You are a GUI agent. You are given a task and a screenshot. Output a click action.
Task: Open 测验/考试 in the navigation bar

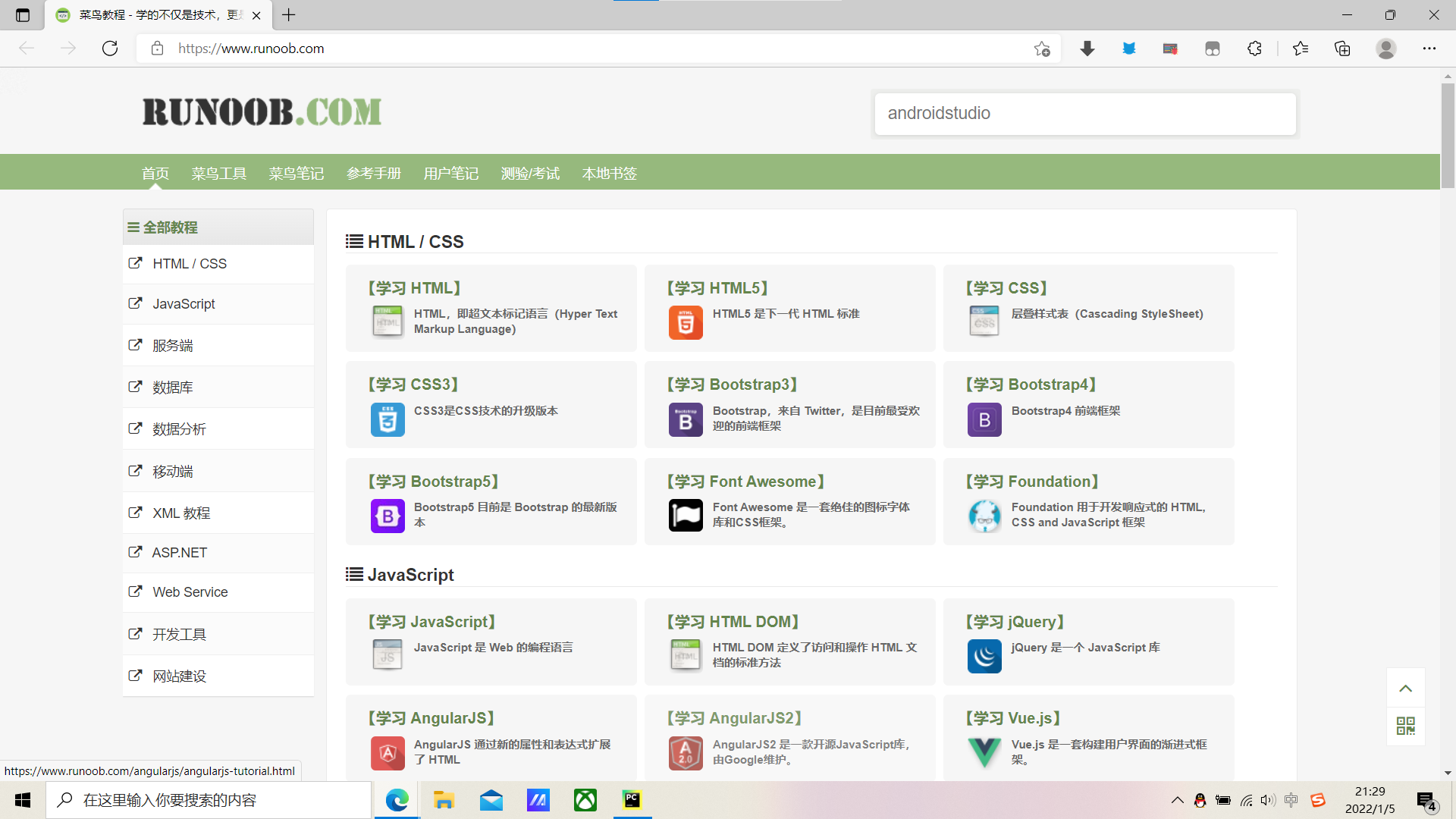point(530,174)
